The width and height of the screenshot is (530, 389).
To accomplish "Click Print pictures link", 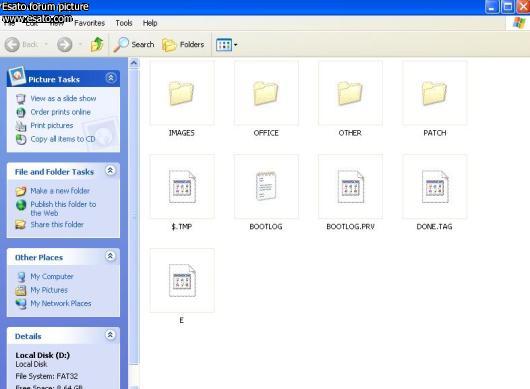I will coord(52,125).
